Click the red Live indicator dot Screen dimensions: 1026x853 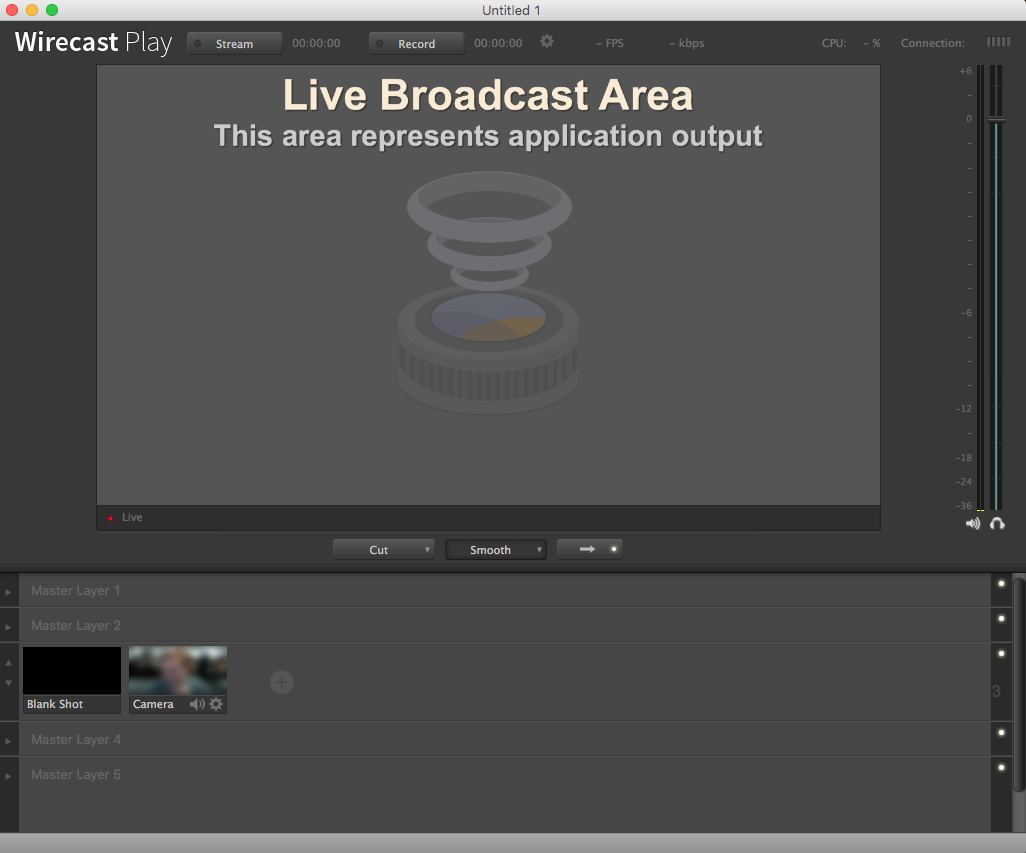point(111,518)
